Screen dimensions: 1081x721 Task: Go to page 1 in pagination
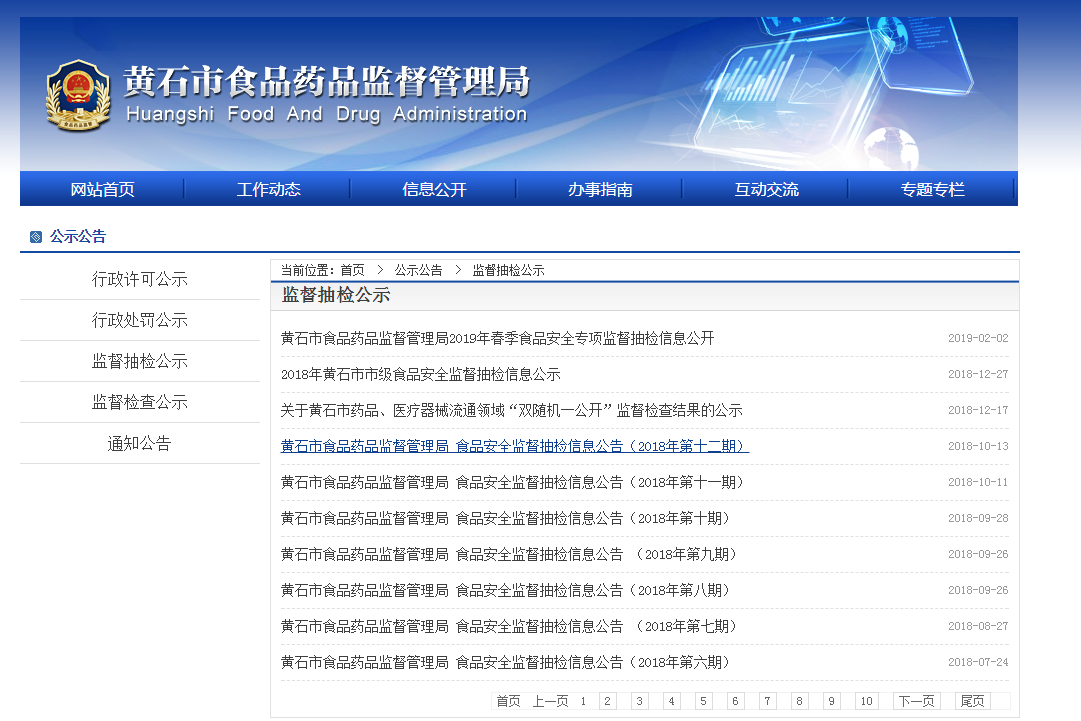tap(583, 701)
